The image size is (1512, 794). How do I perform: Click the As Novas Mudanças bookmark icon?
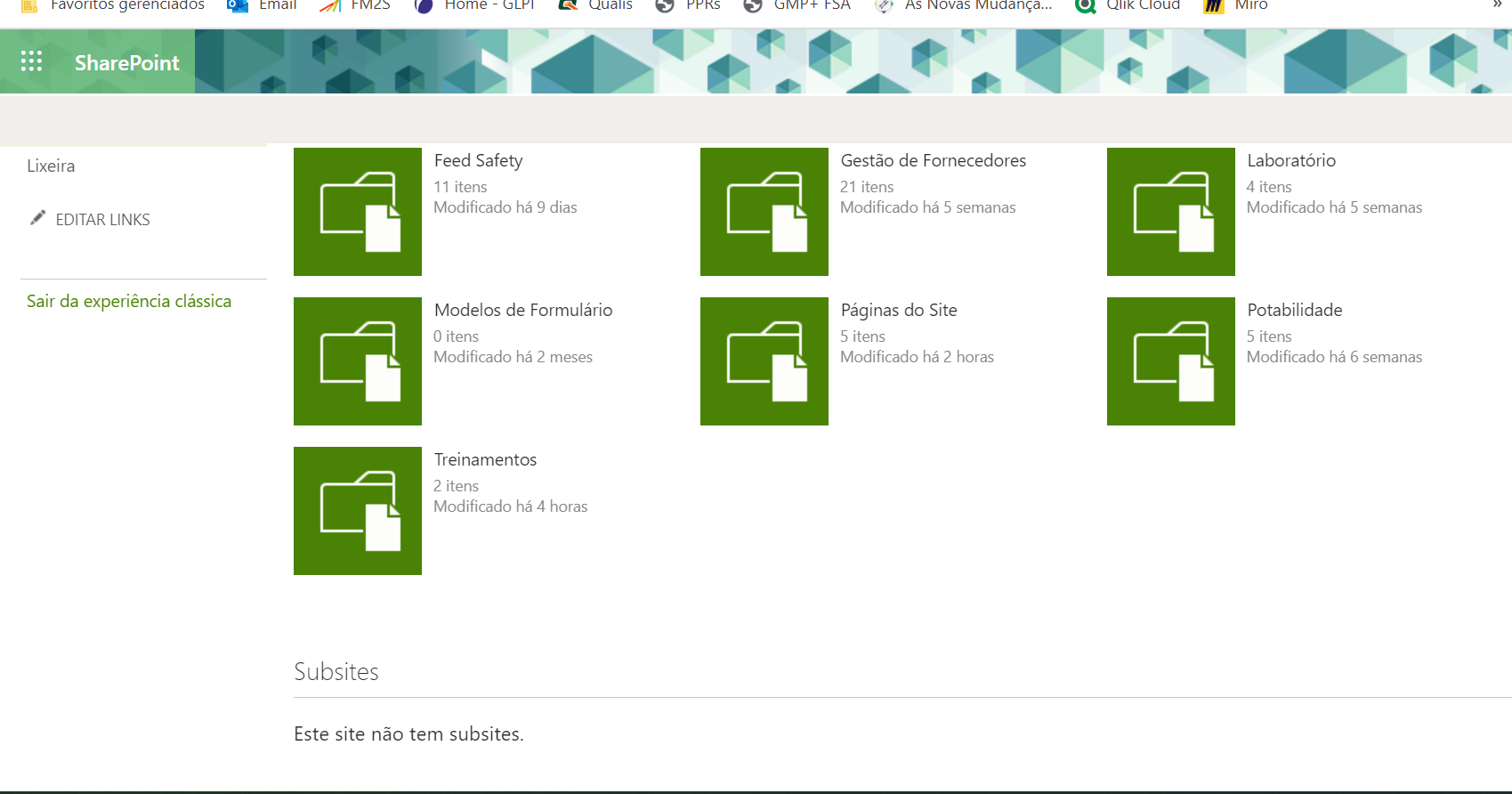point(883,5)
